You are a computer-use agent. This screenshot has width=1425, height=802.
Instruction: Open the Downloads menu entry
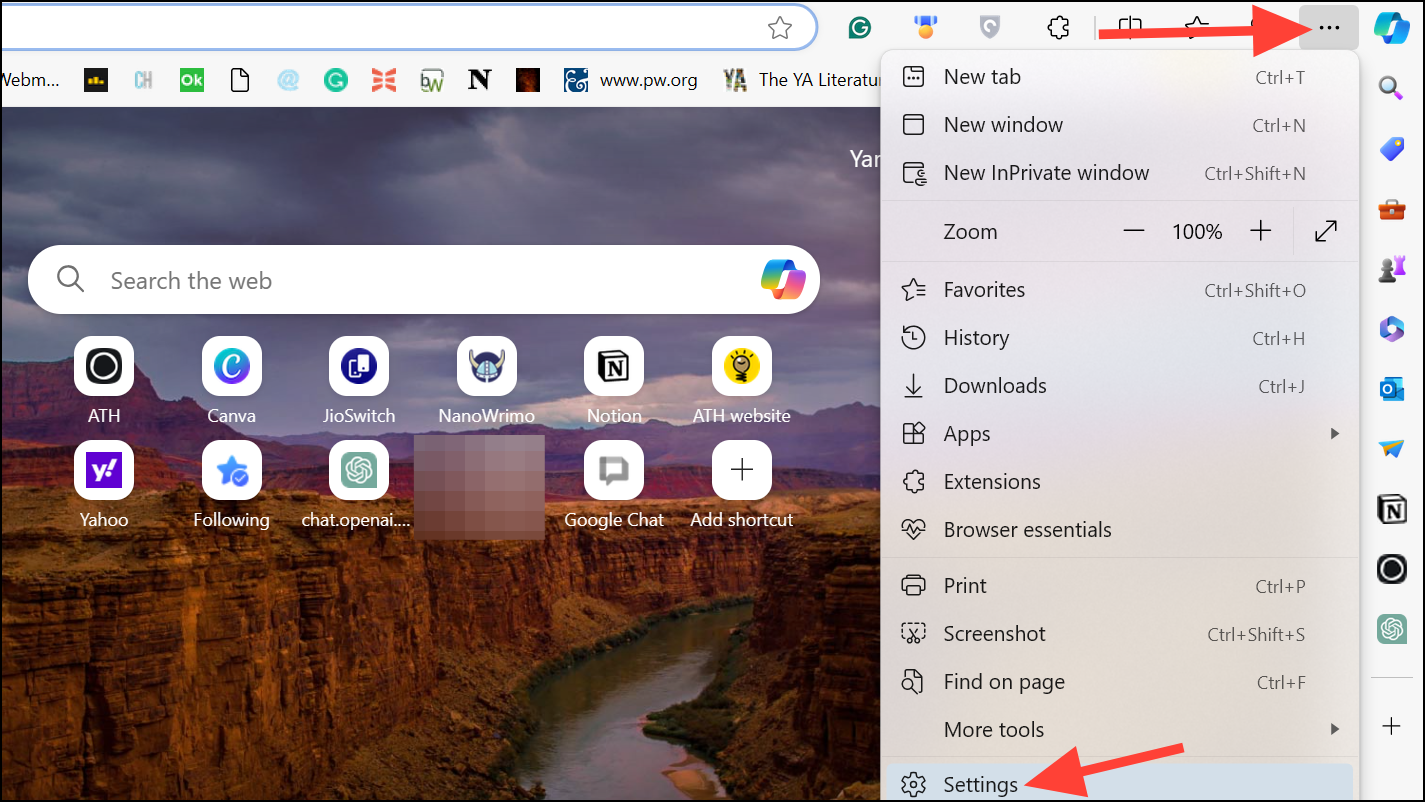pyautogui.click(x=994, y=385)
